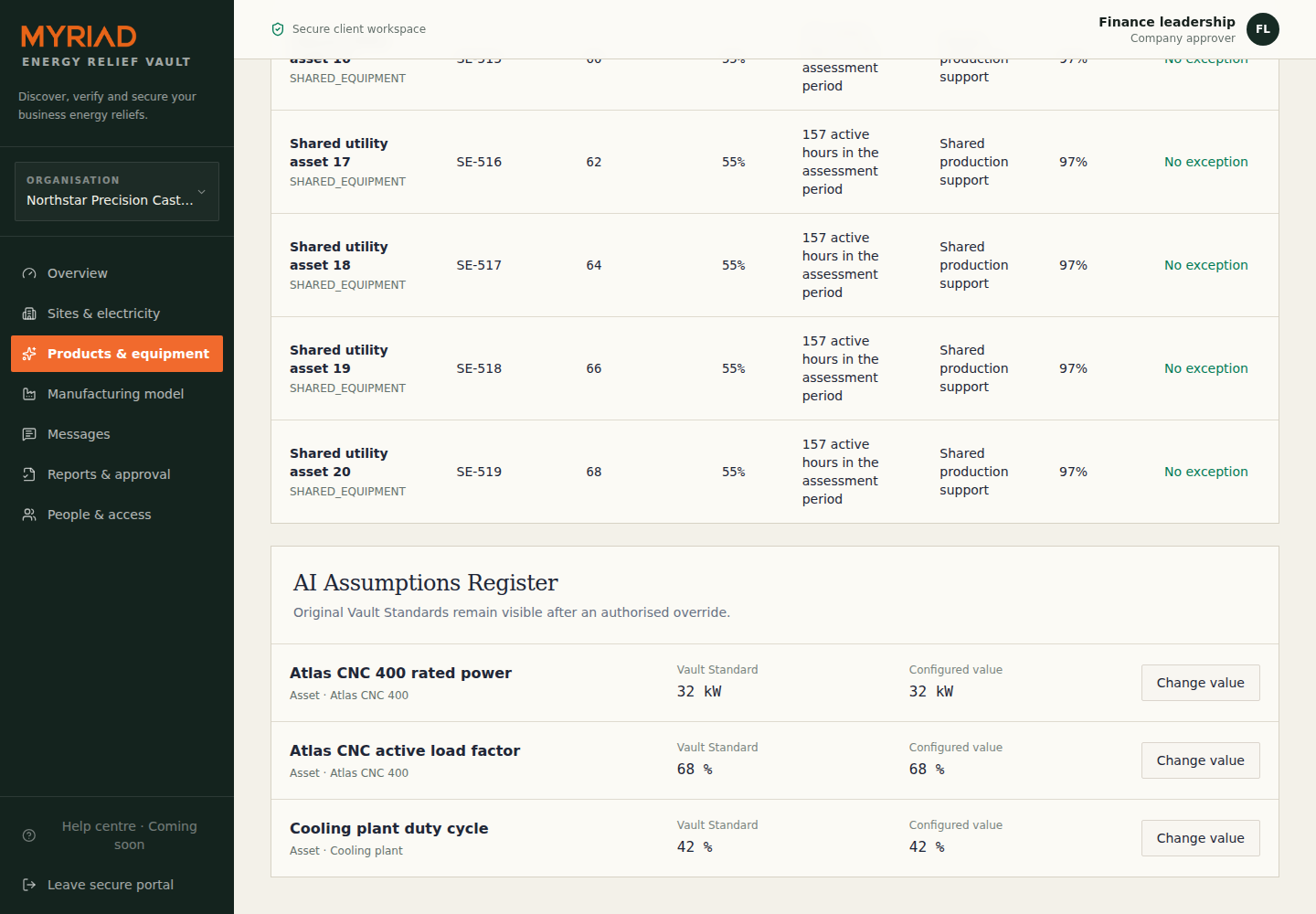Viewport: 1316px width, 914px height.
Task: Click the Messages icon in sidebar
Action: pyautogui.click(x=29, y=434)
